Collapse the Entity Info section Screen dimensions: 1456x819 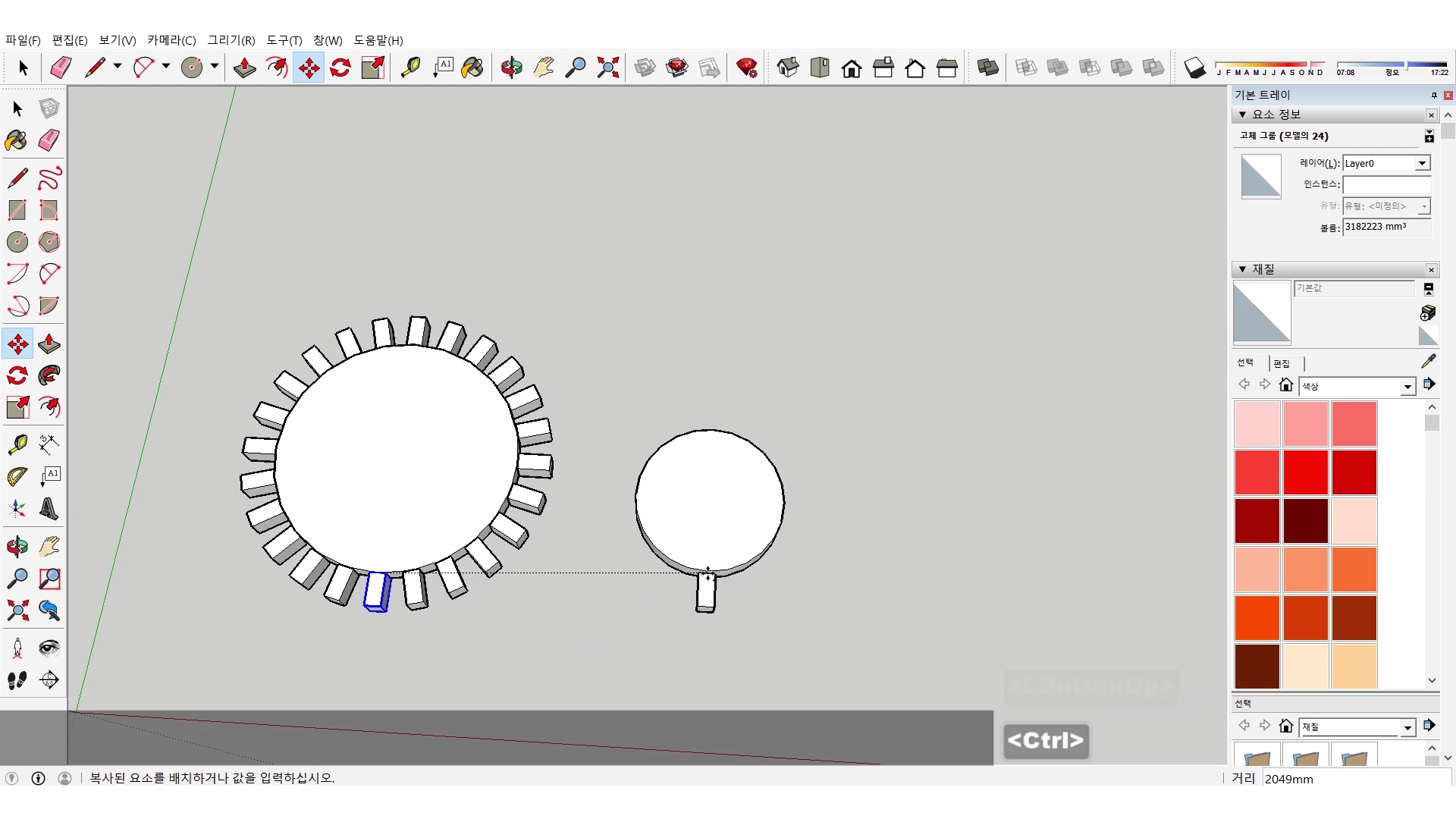click(x=1242, y=115)
